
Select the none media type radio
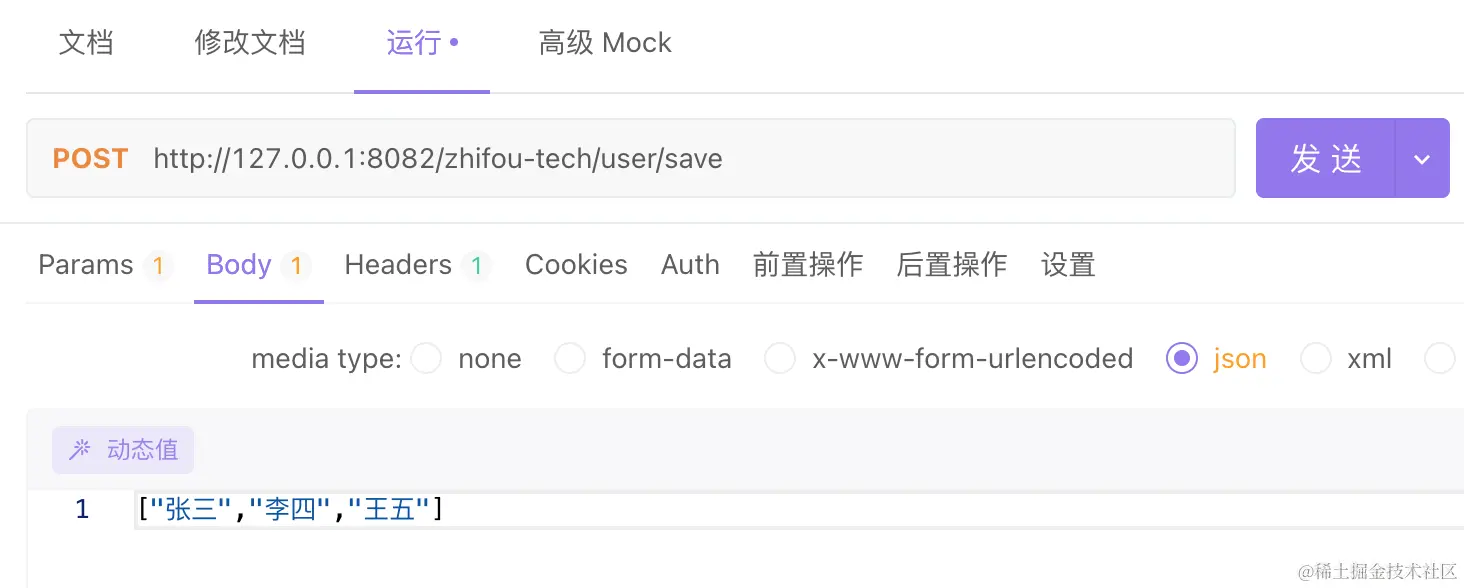426,359
